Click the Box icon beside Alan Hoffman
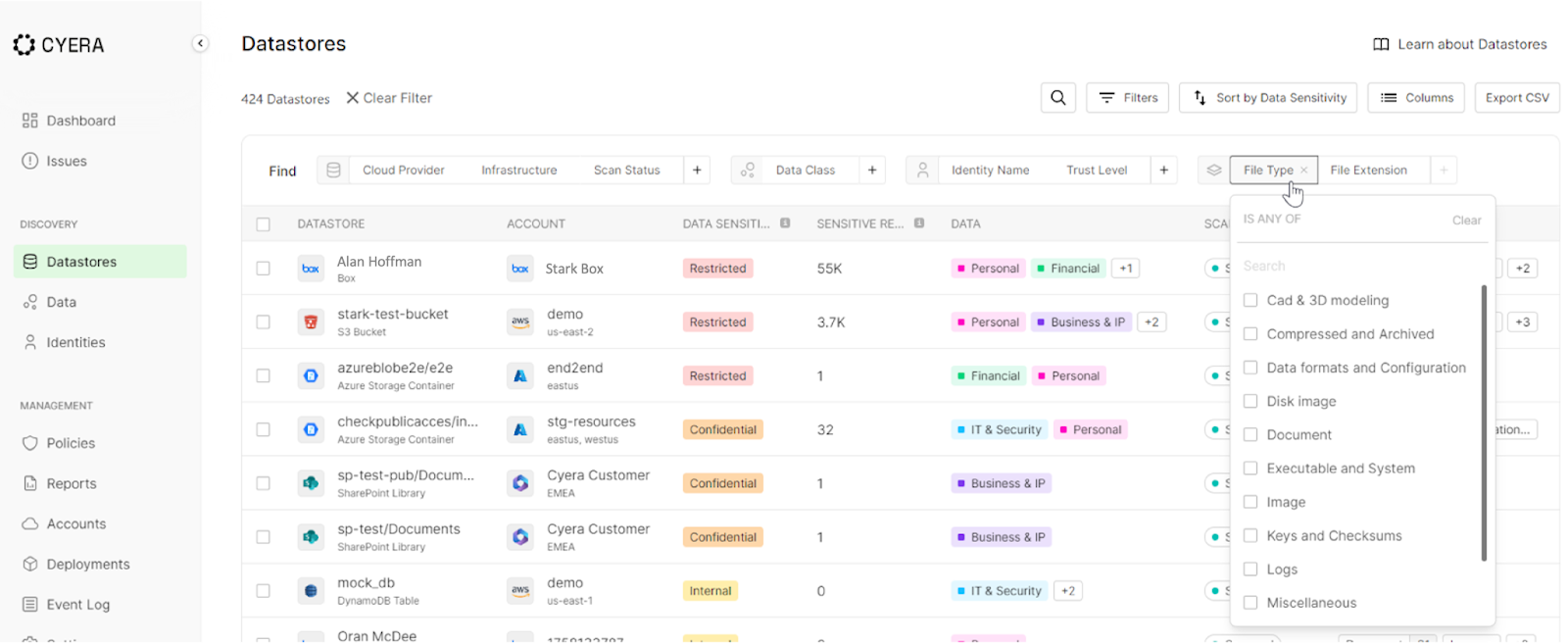Viewport: 1568px width, 643px height. 311,269
